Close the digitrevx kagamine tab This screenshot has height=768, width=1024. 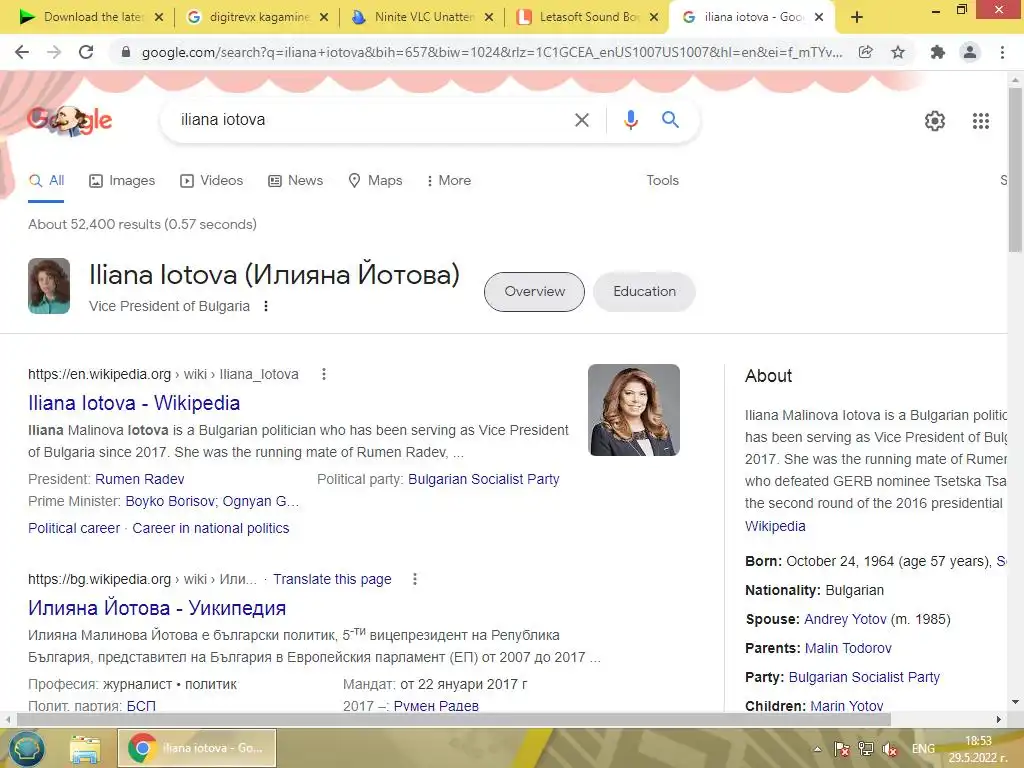pyautogui.click(x=324, y=18)
